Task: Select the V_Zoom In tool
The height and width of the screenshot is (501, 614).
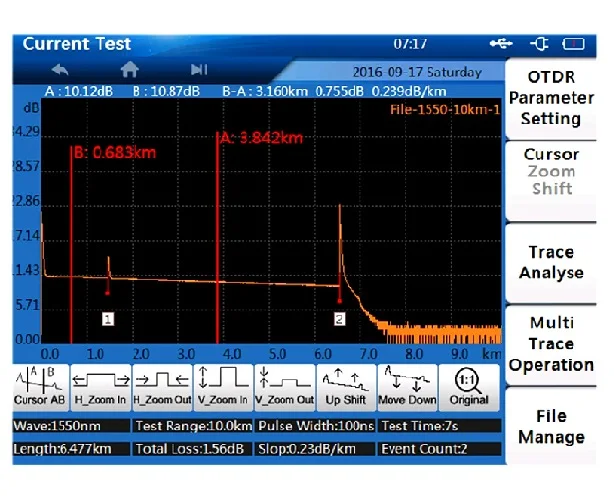Action: point(223,387)
